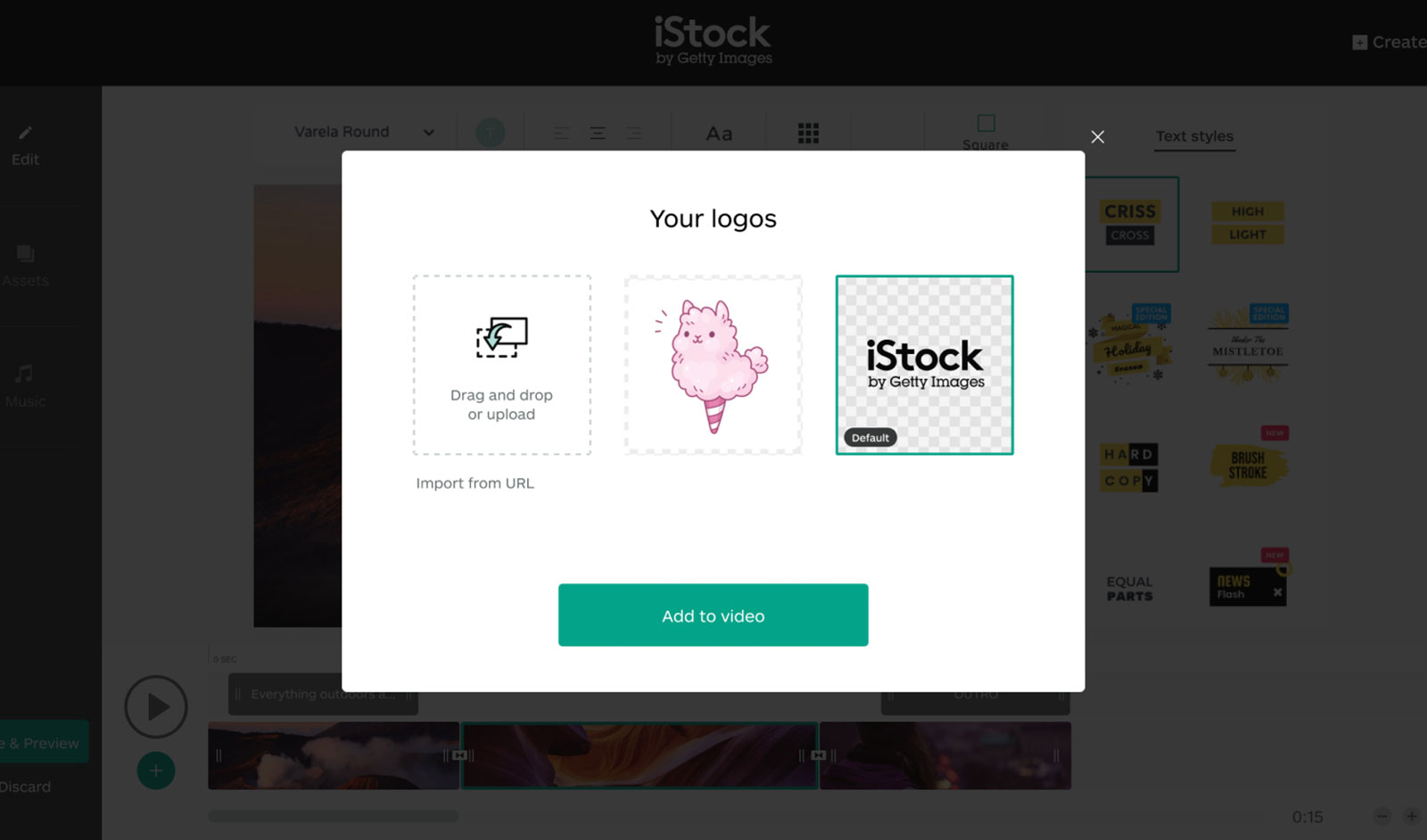Viewport: 1427px width, 840px height.
Task: Click the Create button at top right
Action: 1389,42
